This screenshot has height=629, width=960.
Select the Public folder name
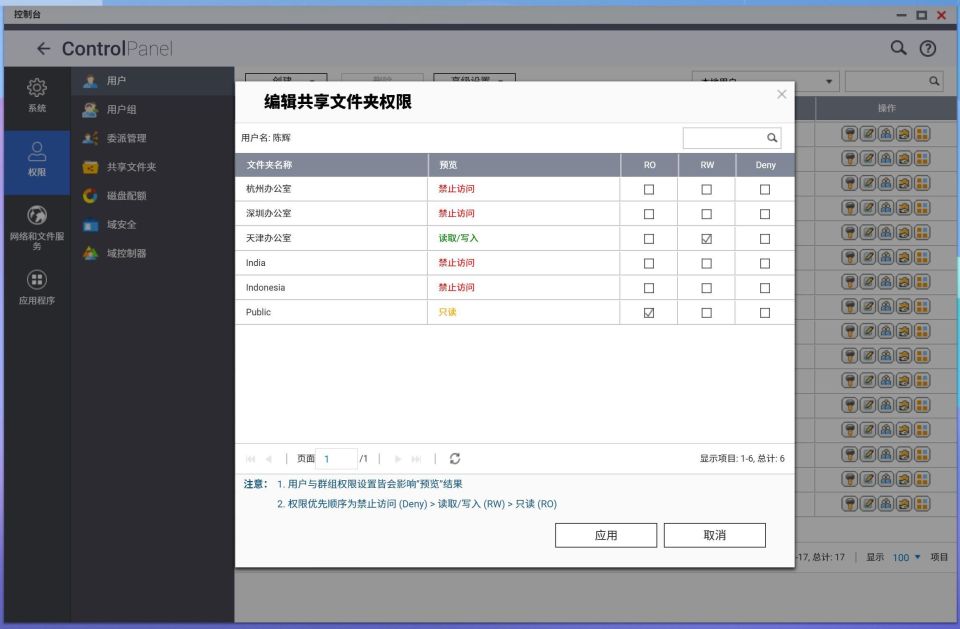tap(258, 312)
